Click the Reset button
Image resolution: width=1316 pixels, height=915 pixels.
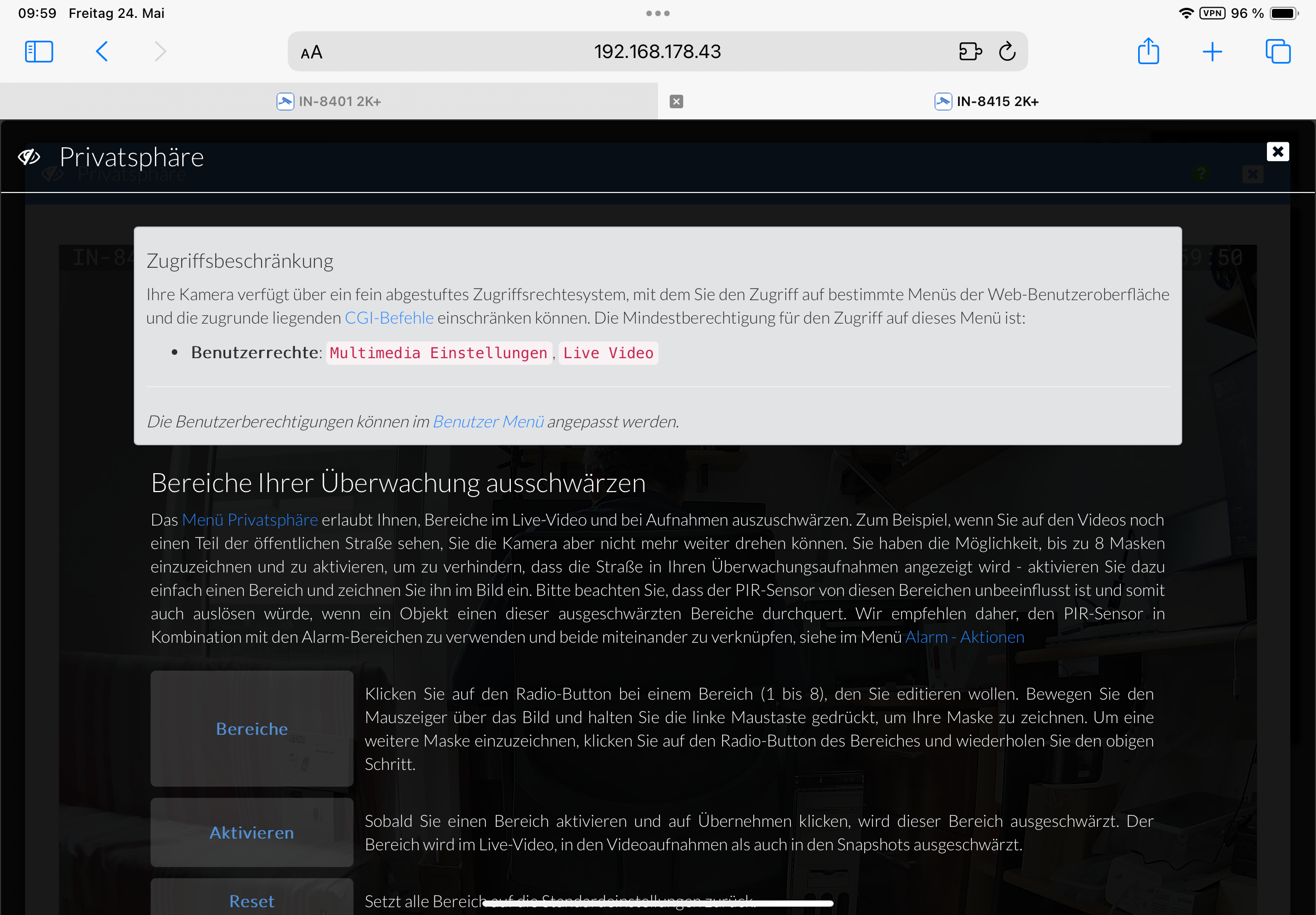click(x=251, y=900)
